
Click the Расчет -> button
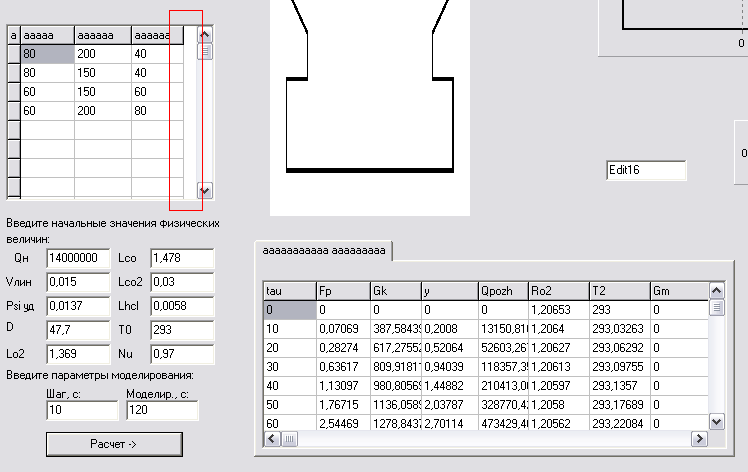coord(114,444)
